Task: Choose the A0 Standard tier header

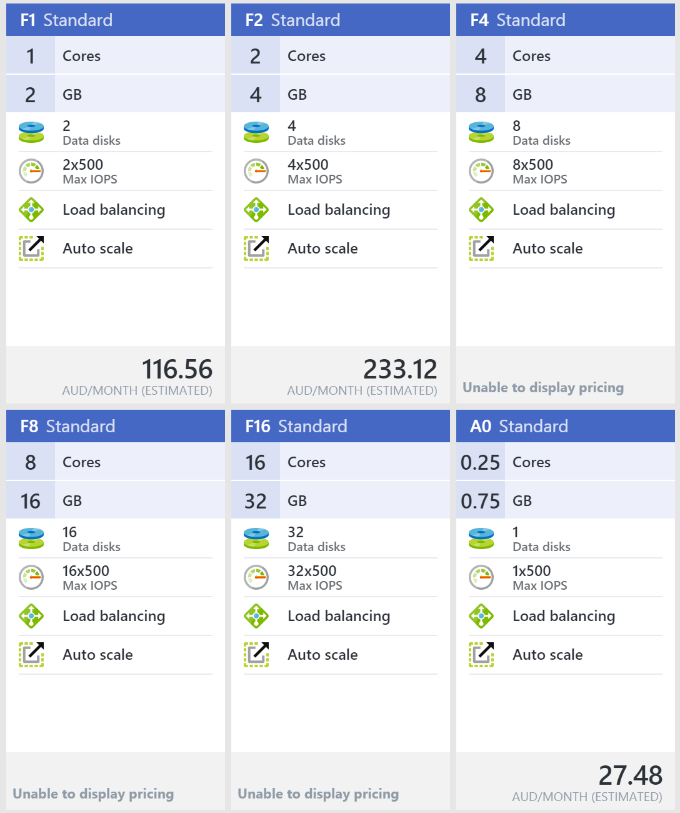Action: click(565, 426)
